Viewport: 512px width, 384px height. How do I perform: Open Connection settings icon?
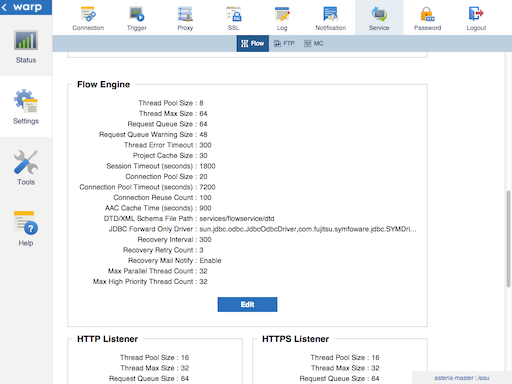point(88,14)
